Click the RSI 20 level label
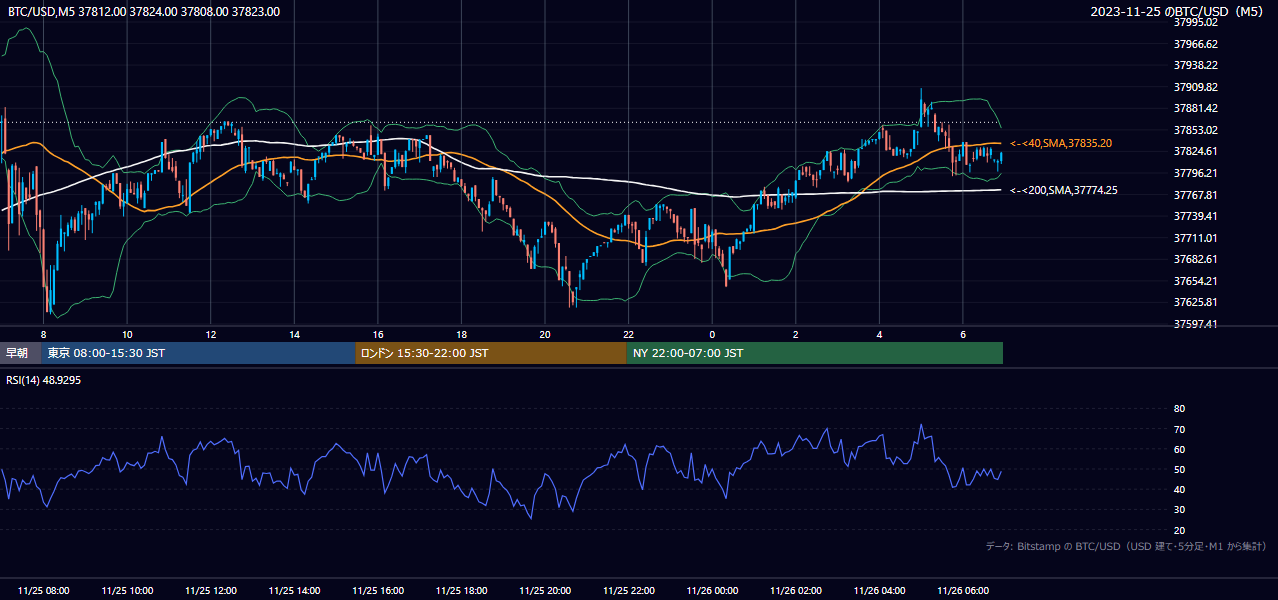This screenshot has width=1278, height=600. click(x=1179, y=530)
